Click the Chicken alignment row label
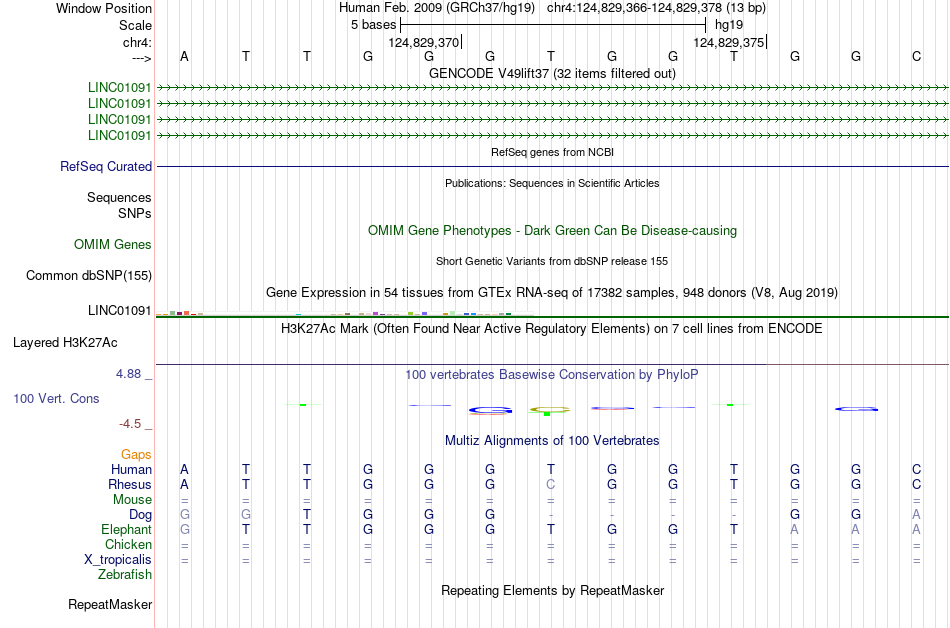This screenshot has width=950, height=628. (128, 545)
